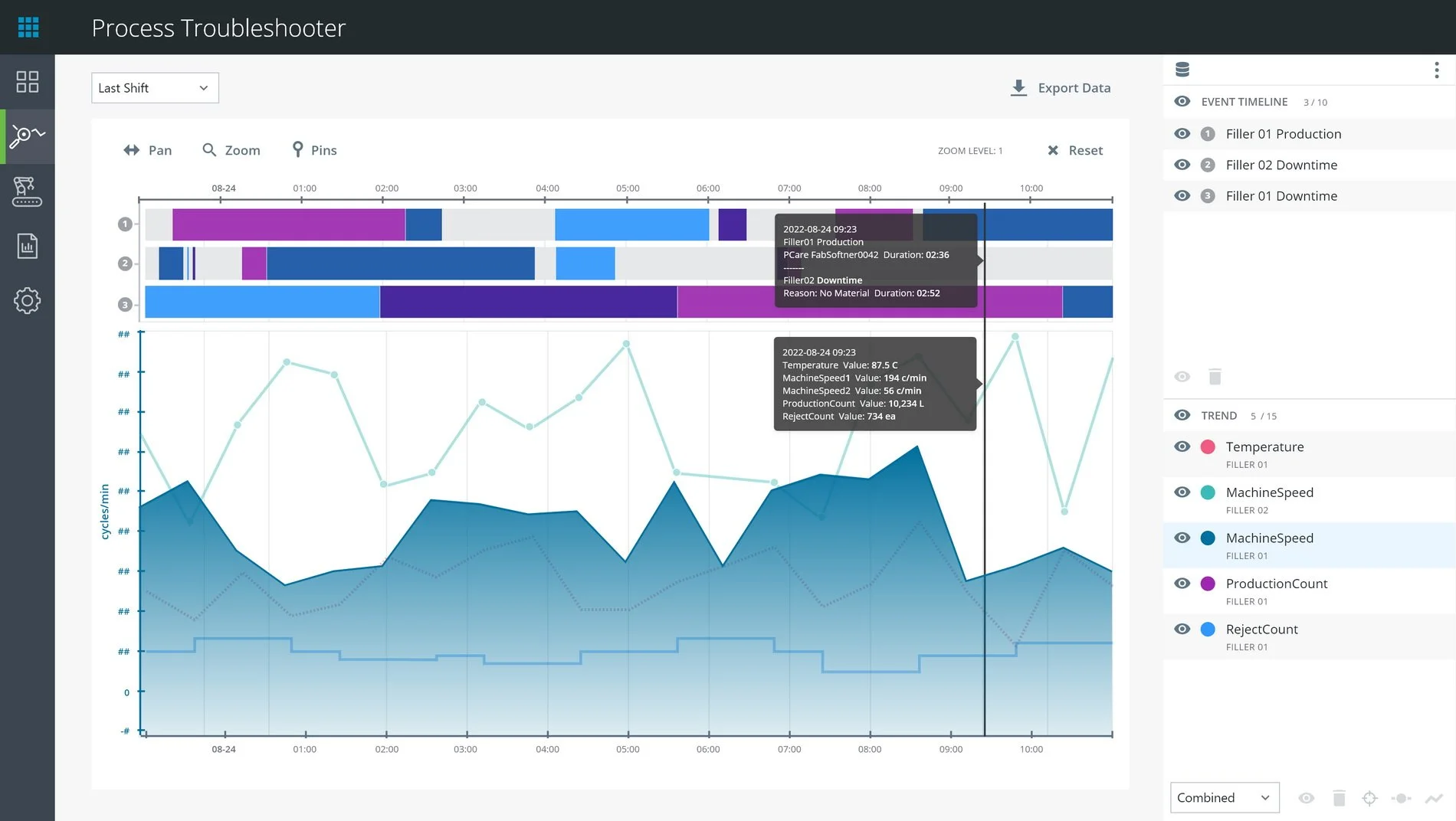The width and height of the screenshot is (1456, 821).
Task: Click the Temperature red color swatch
Action: click(x=1208, y=446)
